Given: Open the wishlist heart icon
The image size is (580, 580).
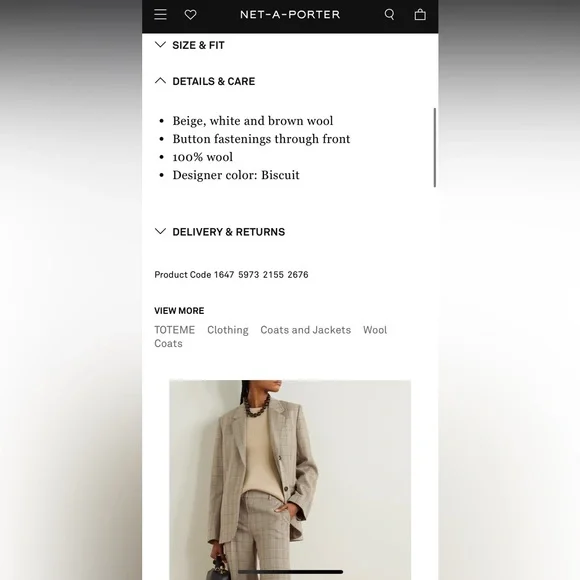Looking at the screenshot, I should point(190,14).
